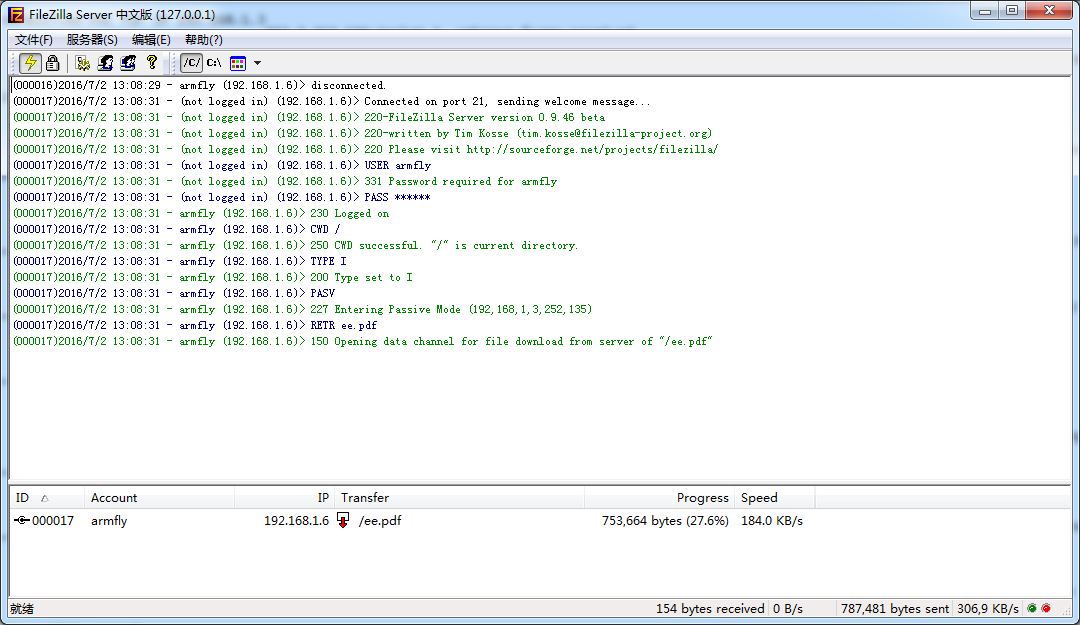Open the 帮助(?) menu
Viewport: 1080px width, 625px height.
coord(204,40)
